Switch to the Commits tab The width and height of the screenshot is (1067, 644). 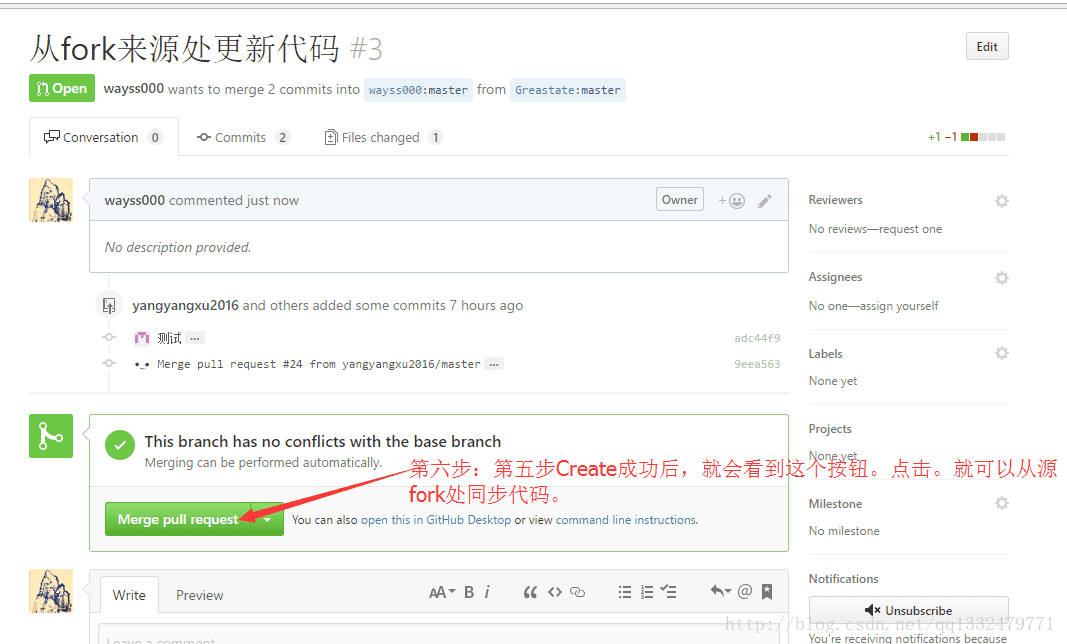tap(243, 138)
